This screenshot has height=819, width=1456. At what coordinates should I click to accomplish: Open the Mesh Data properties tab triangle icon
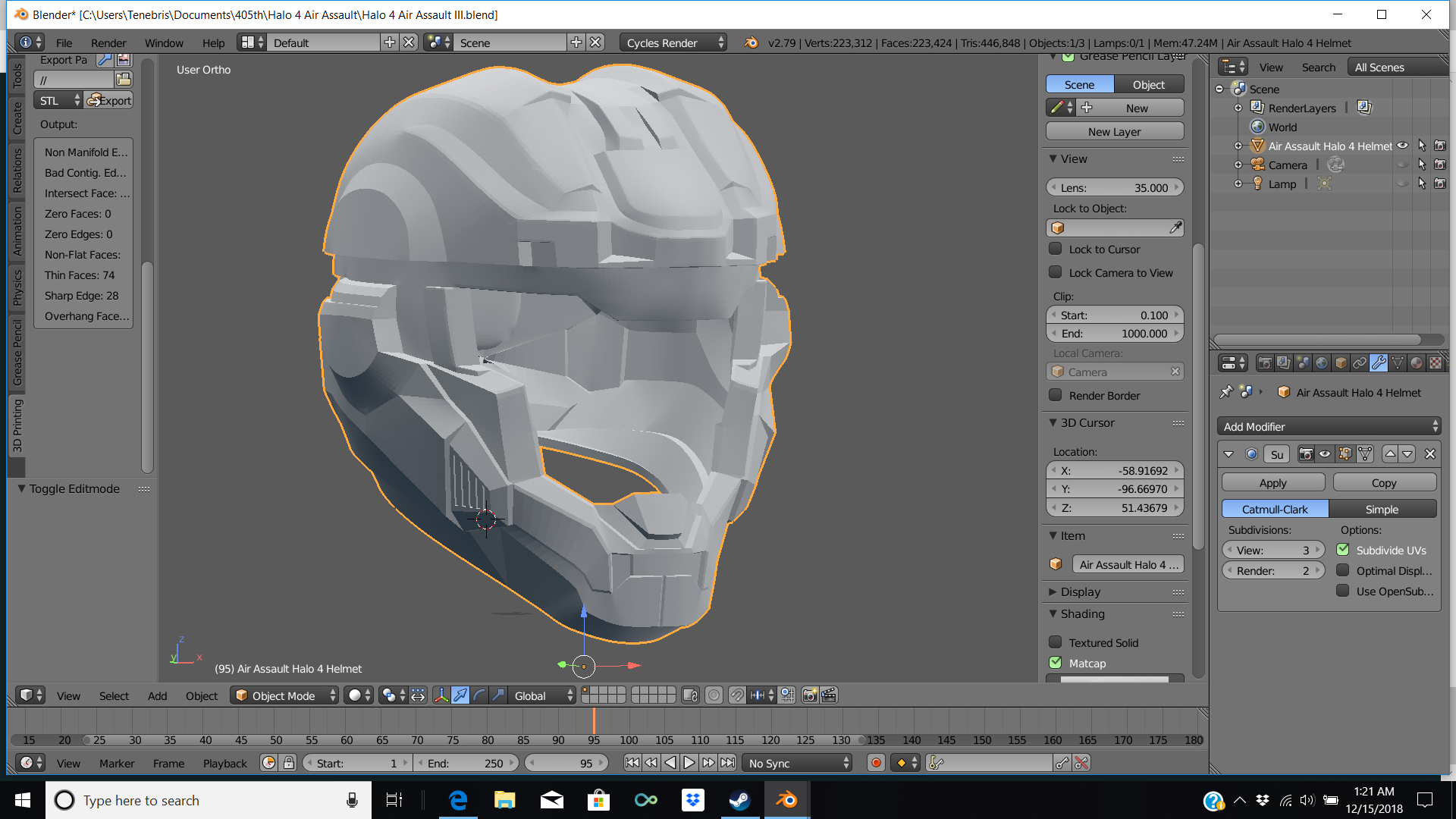(1398, 363)
